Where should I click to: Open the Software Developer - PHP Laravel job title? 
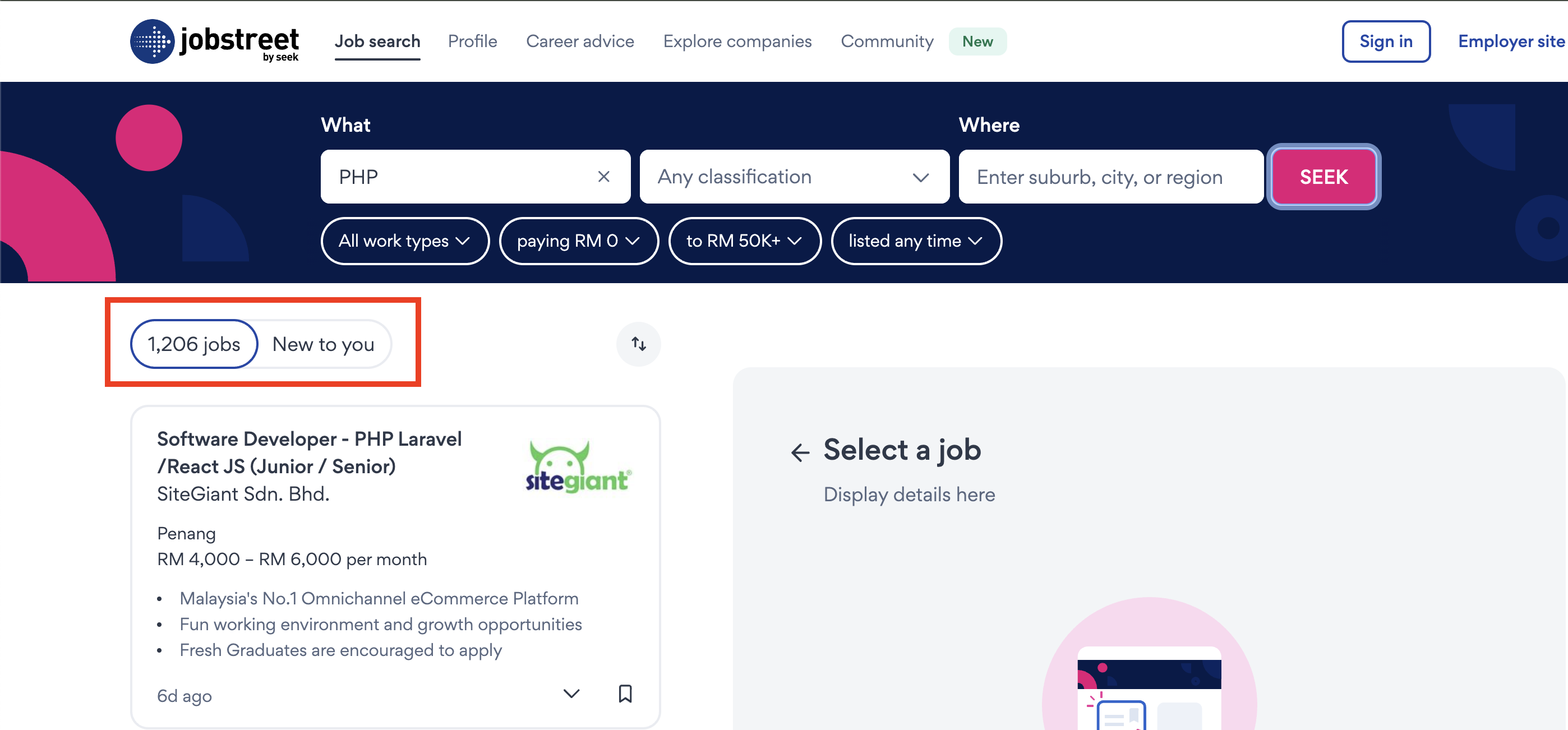309,452
